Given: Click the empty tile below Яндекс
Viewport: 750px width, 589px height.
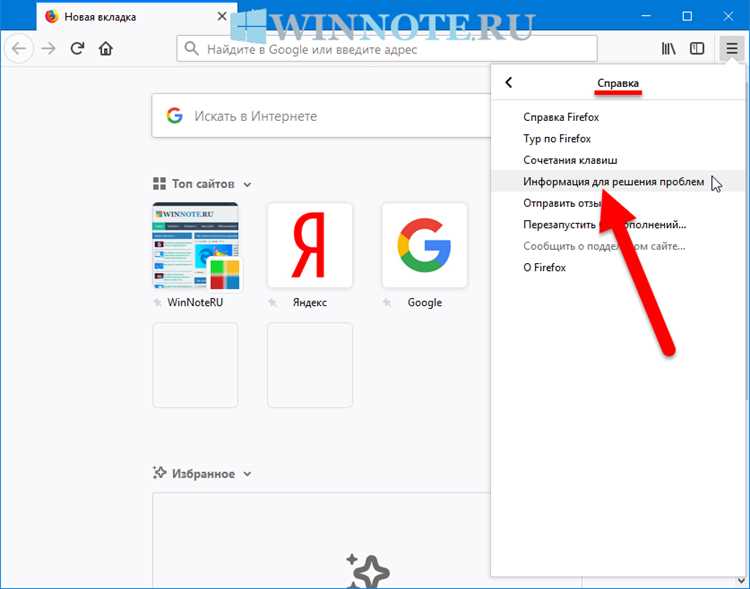Looking at the screenshot, I should [x=310, y=365].
